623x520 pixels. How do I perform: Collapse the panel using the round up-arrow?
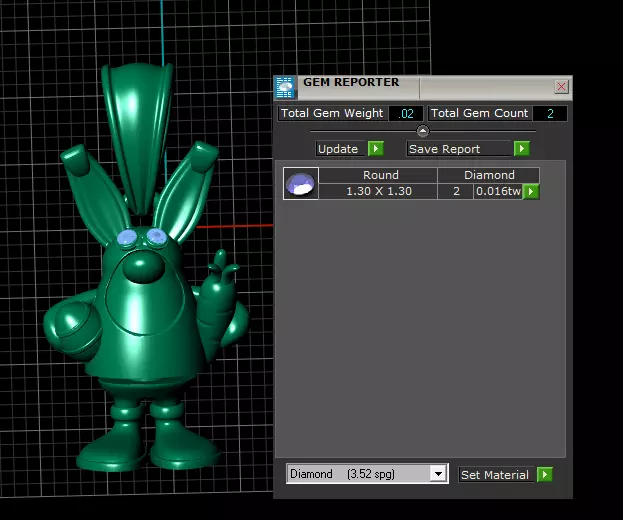coord(423,131)
